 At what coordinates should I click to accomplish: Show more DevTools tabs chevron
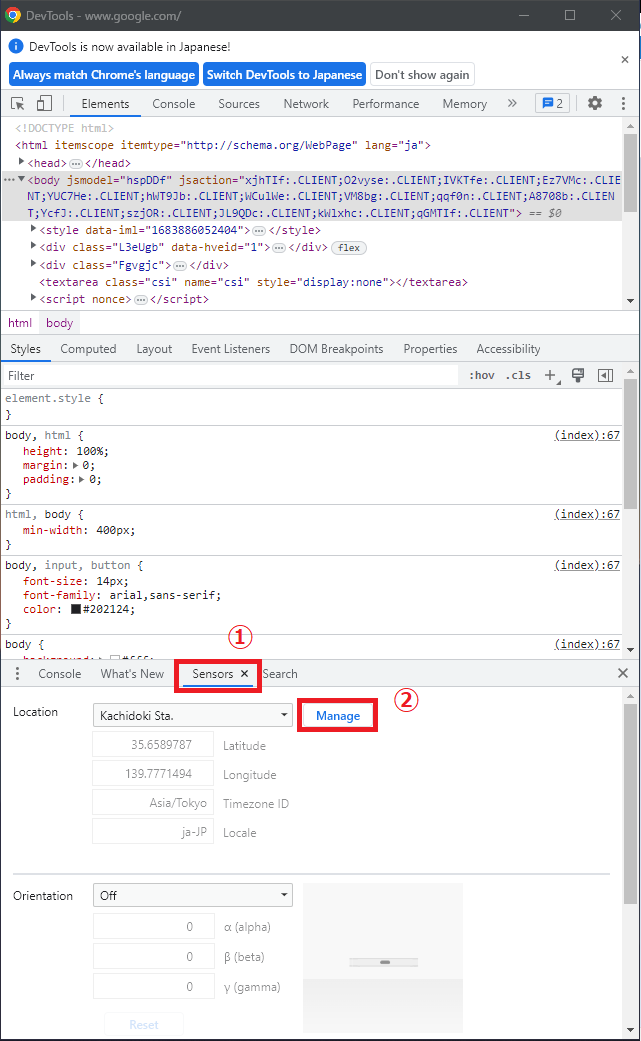[x=512, y=104]
